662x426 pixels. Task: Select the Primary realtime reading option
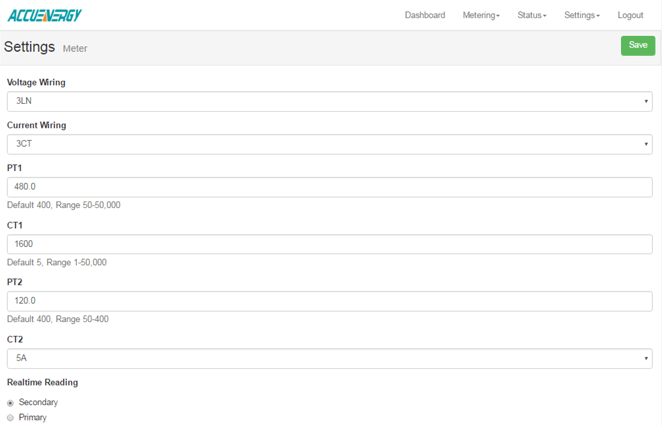(10, 418)
